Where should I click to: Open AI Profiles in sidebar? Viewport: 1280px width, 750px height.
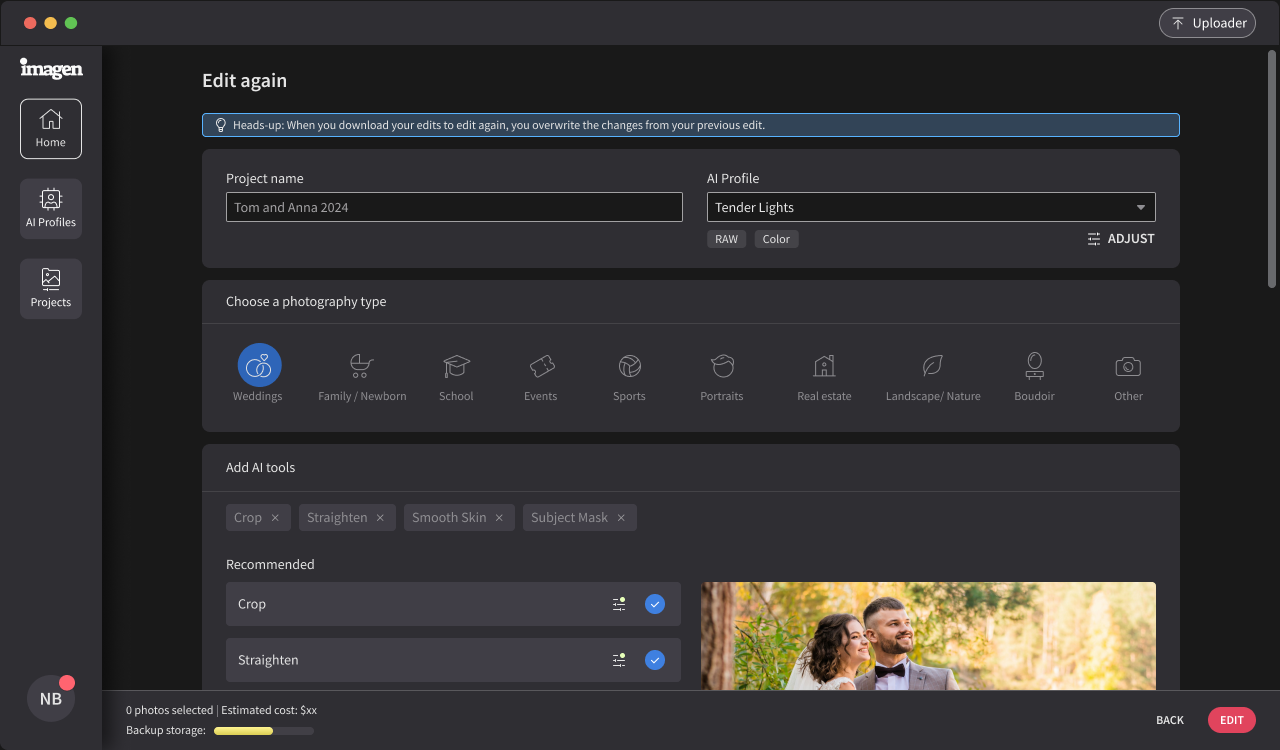[51, 209]
